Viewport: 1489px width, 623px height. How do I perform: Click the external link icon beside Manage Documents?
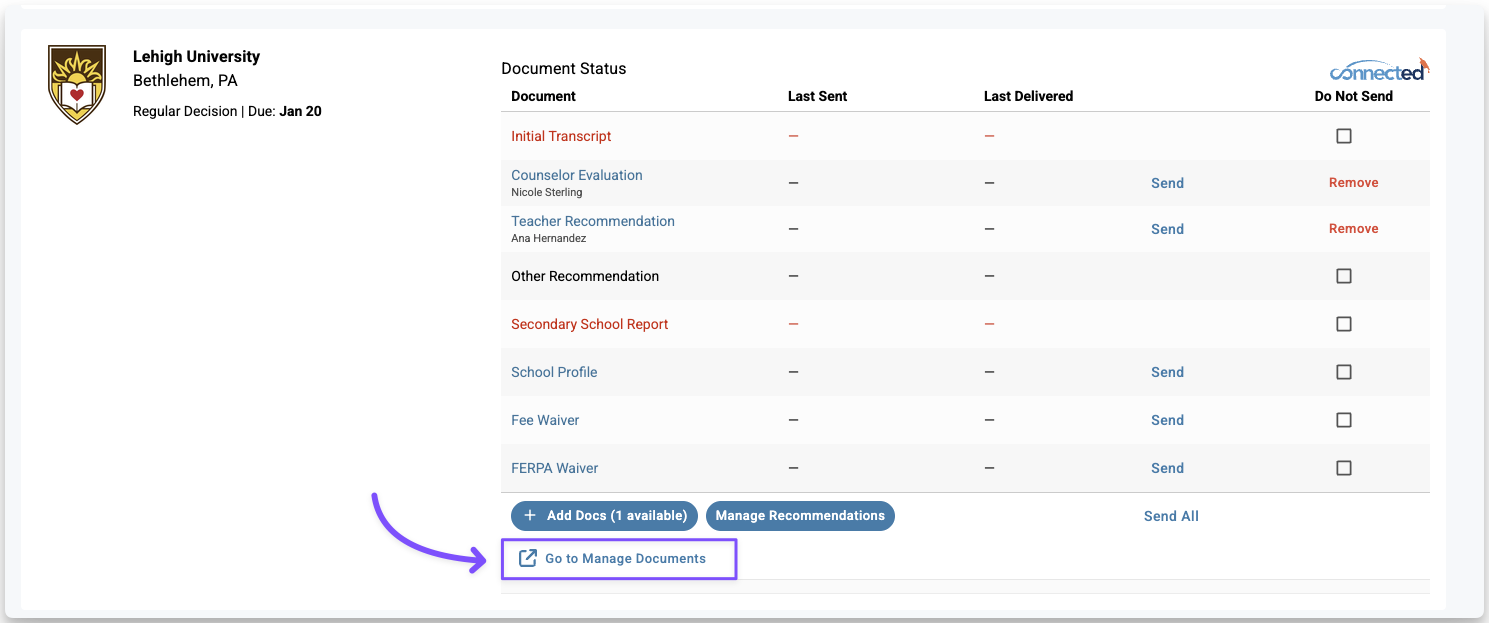pos(528,558)
